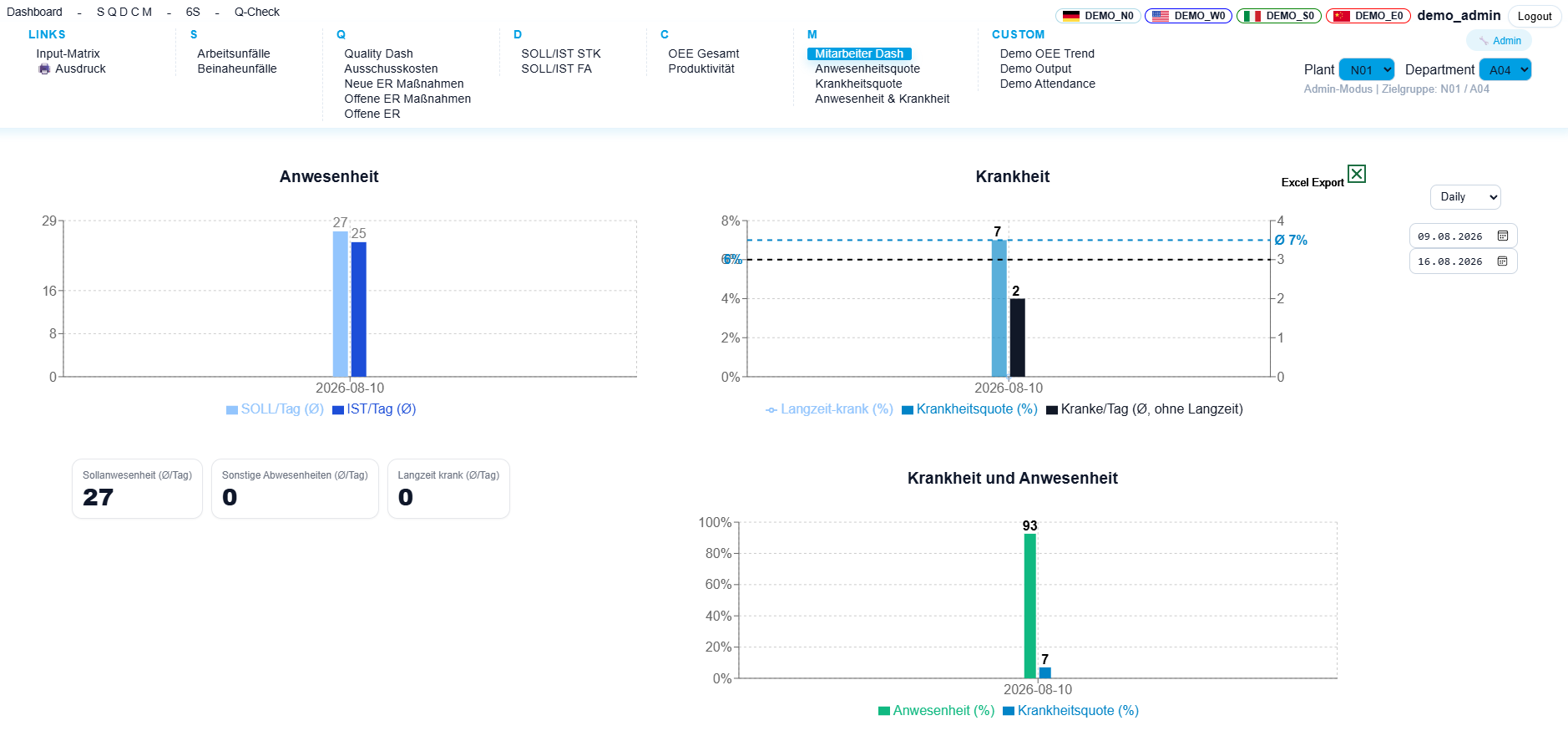
Task: Open Demo Attendance link
Action: click(x=1048, y=84)
